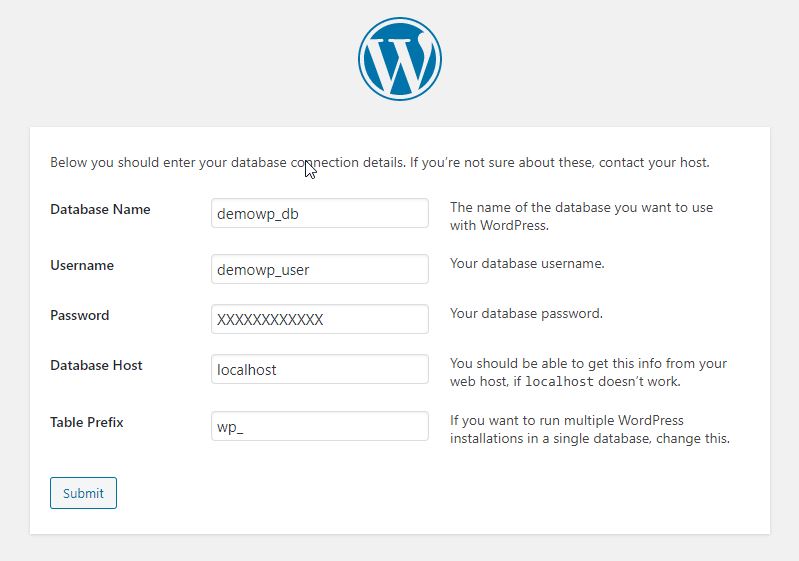The image size is (799, 561).
Task: Click the intro sentence about database connection details
Action: [x=380, y=163]
